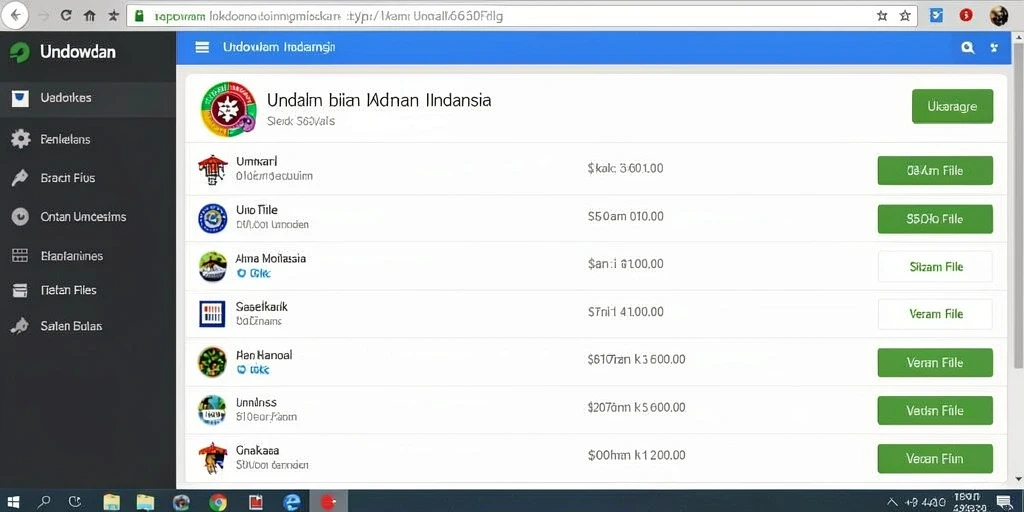
Task: Click the small icon right of the header search
Action: [x=994, y=47]
